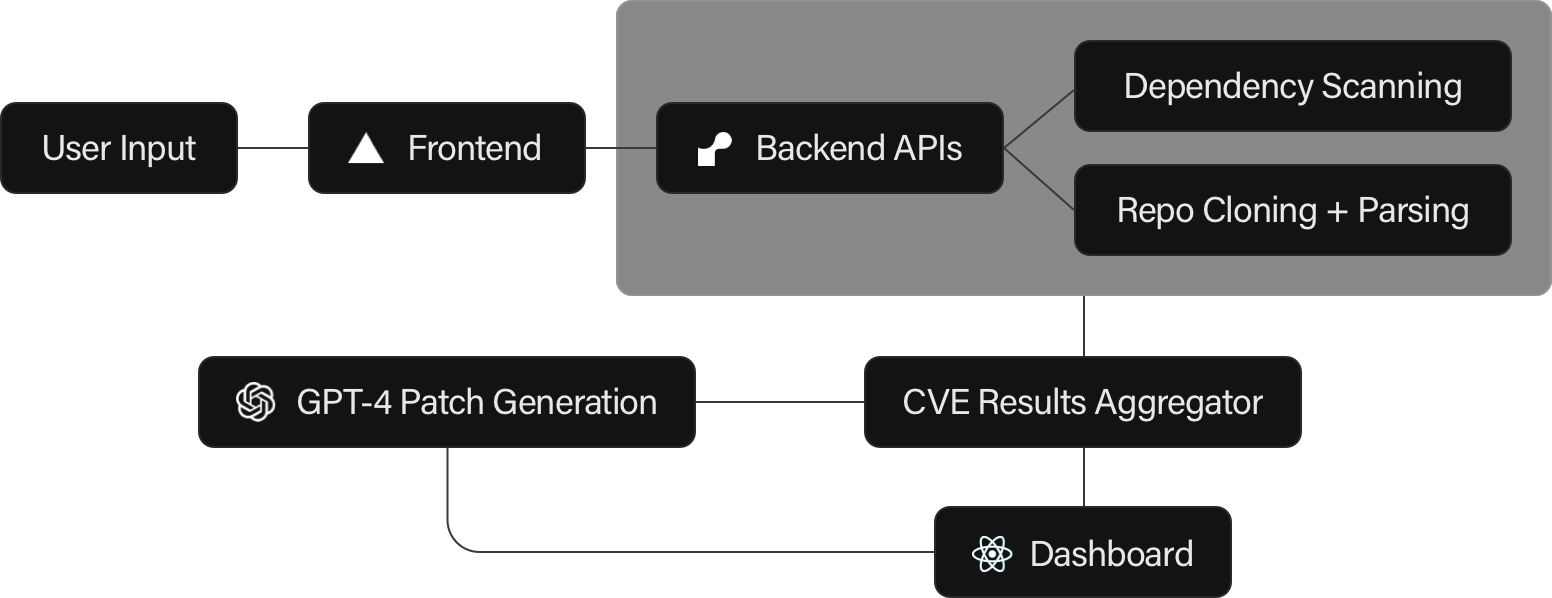1552x598 pixels.
Task: Click the branch line from Backend APIs to Dependency Scanning
Action: 1039,118
